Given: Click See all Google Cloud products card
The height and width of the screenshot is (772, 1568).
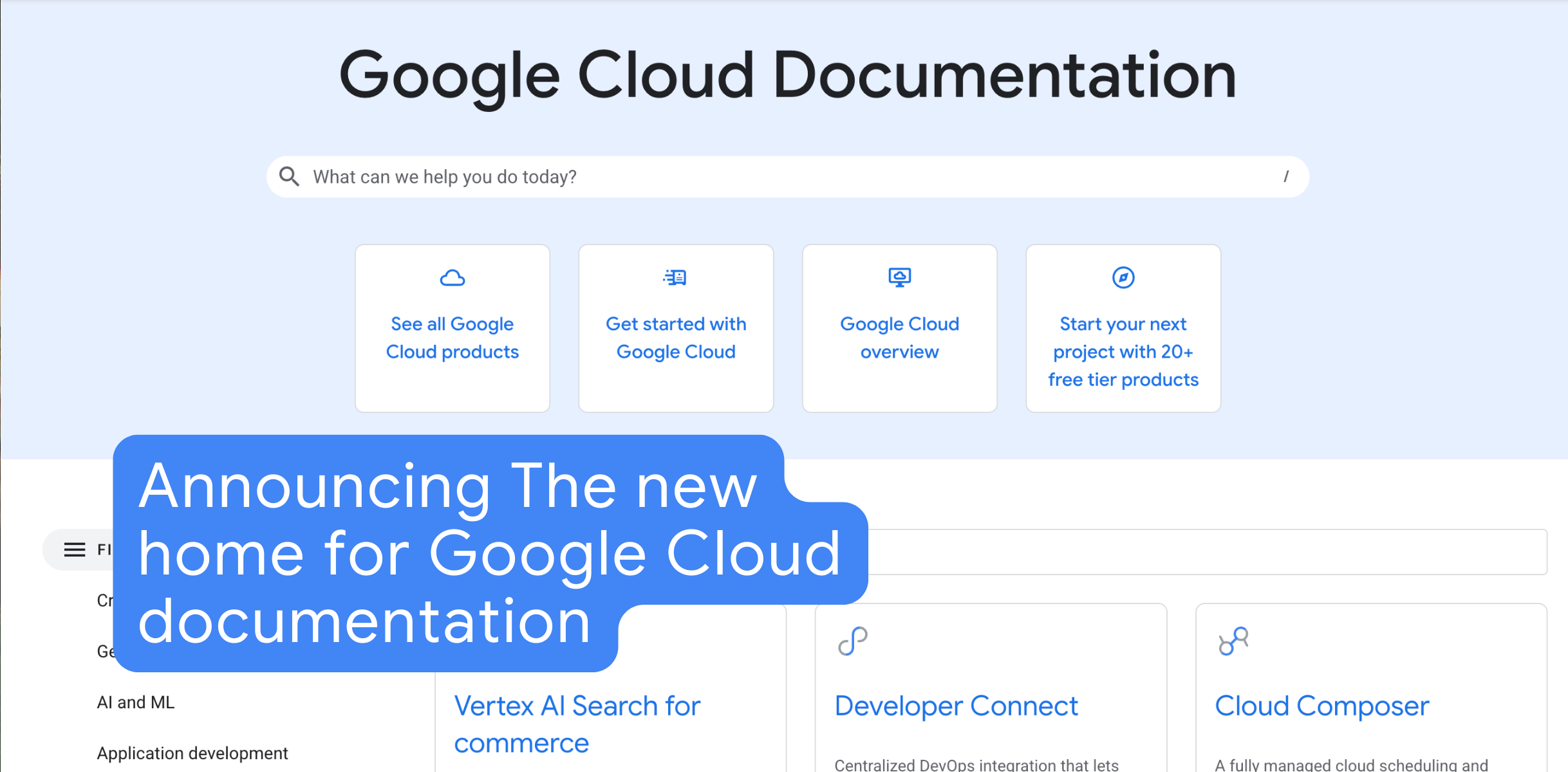Looking at the screenshot, I should point(452,328).
